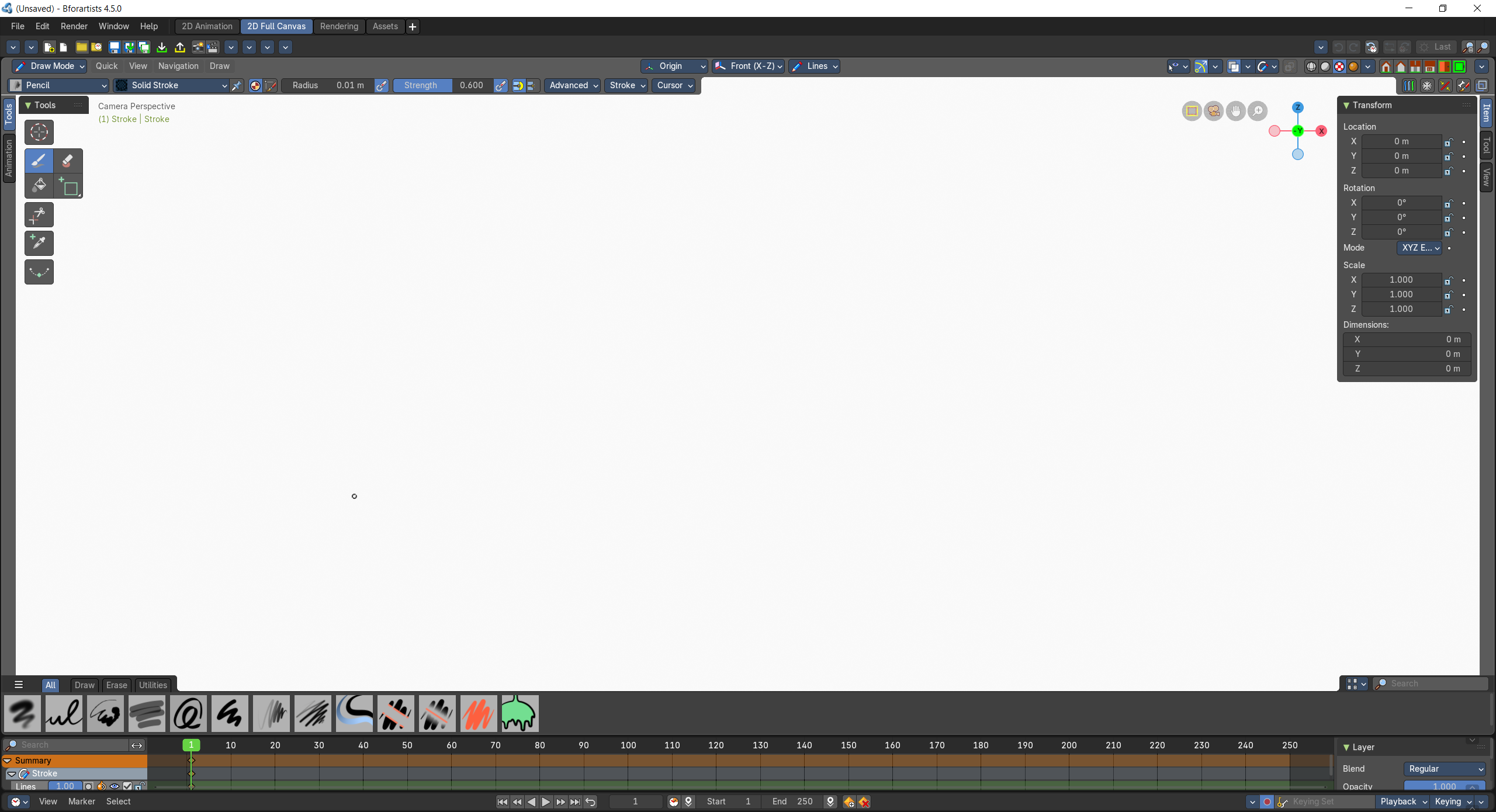Toggle lock on Scale Z

pyautogui.click(x=1449, y=310)
